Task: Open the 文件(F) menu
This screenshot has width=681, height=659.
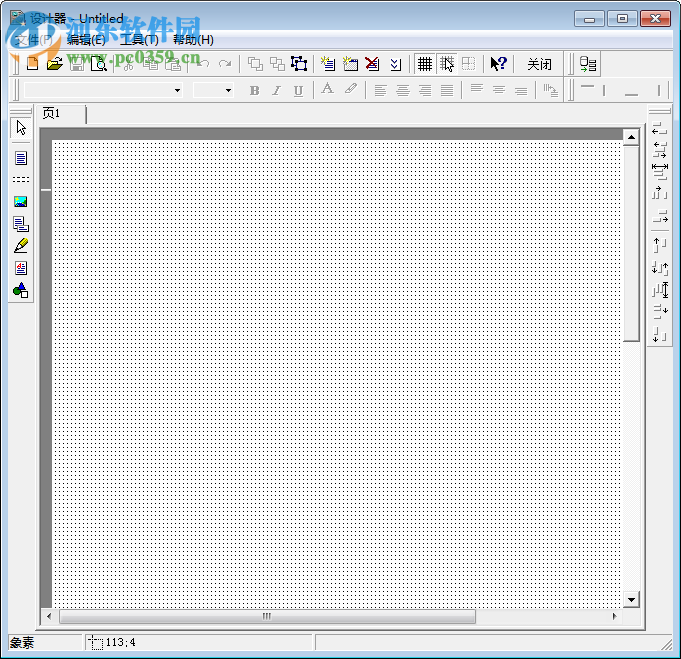Action: (34, 40)
